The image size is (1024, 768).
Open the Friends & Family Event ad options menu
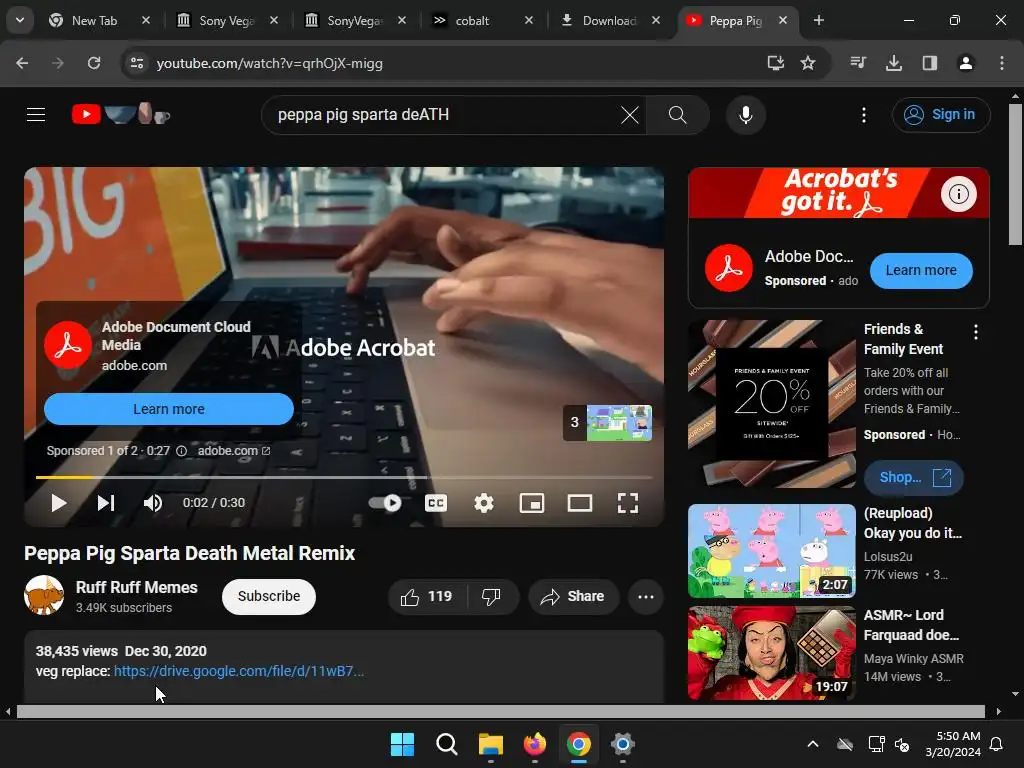pyautogui.click(x=976, y=332)
